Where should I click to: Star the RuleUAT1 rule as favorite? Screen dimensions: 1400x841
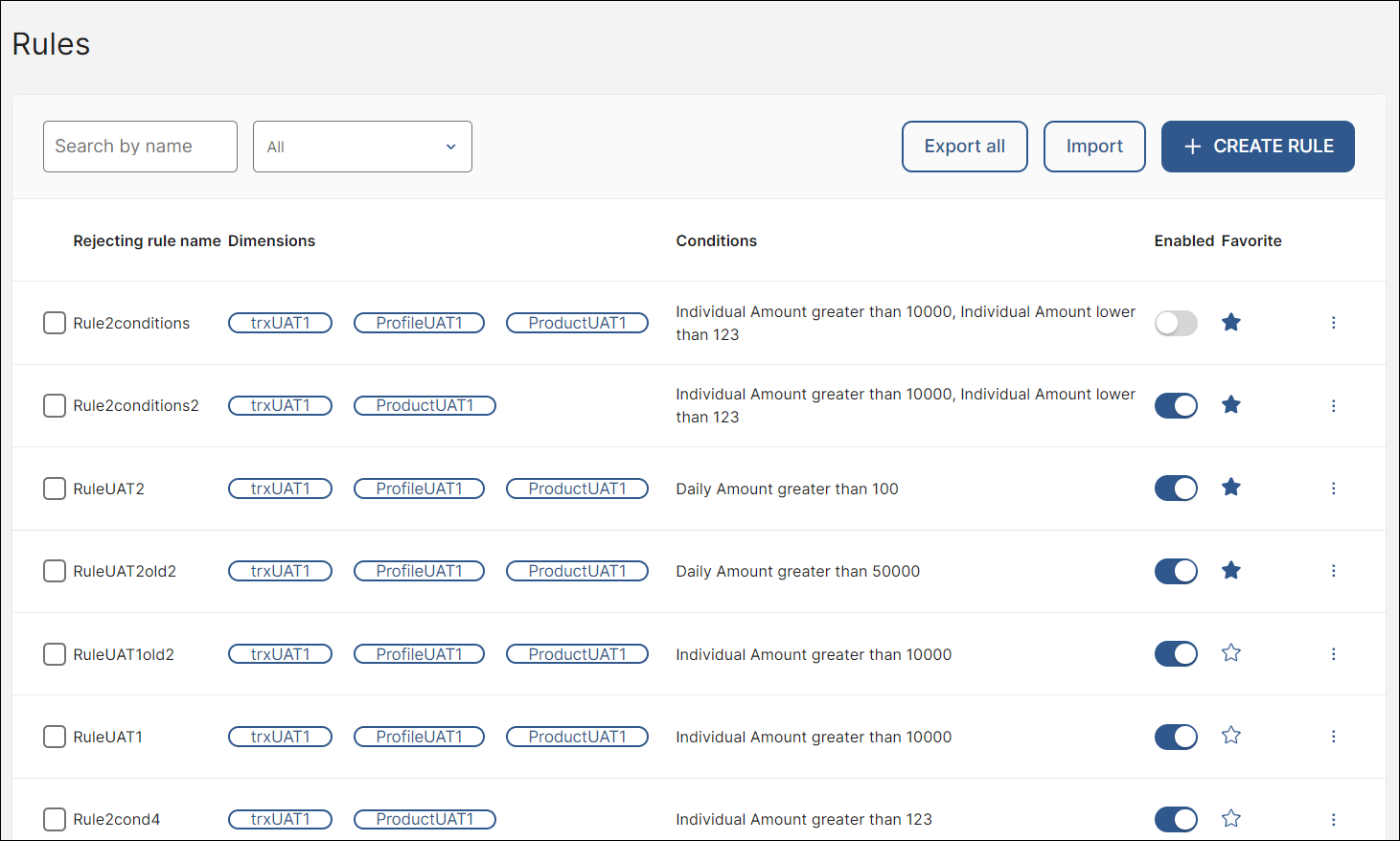click(1231, 736)
